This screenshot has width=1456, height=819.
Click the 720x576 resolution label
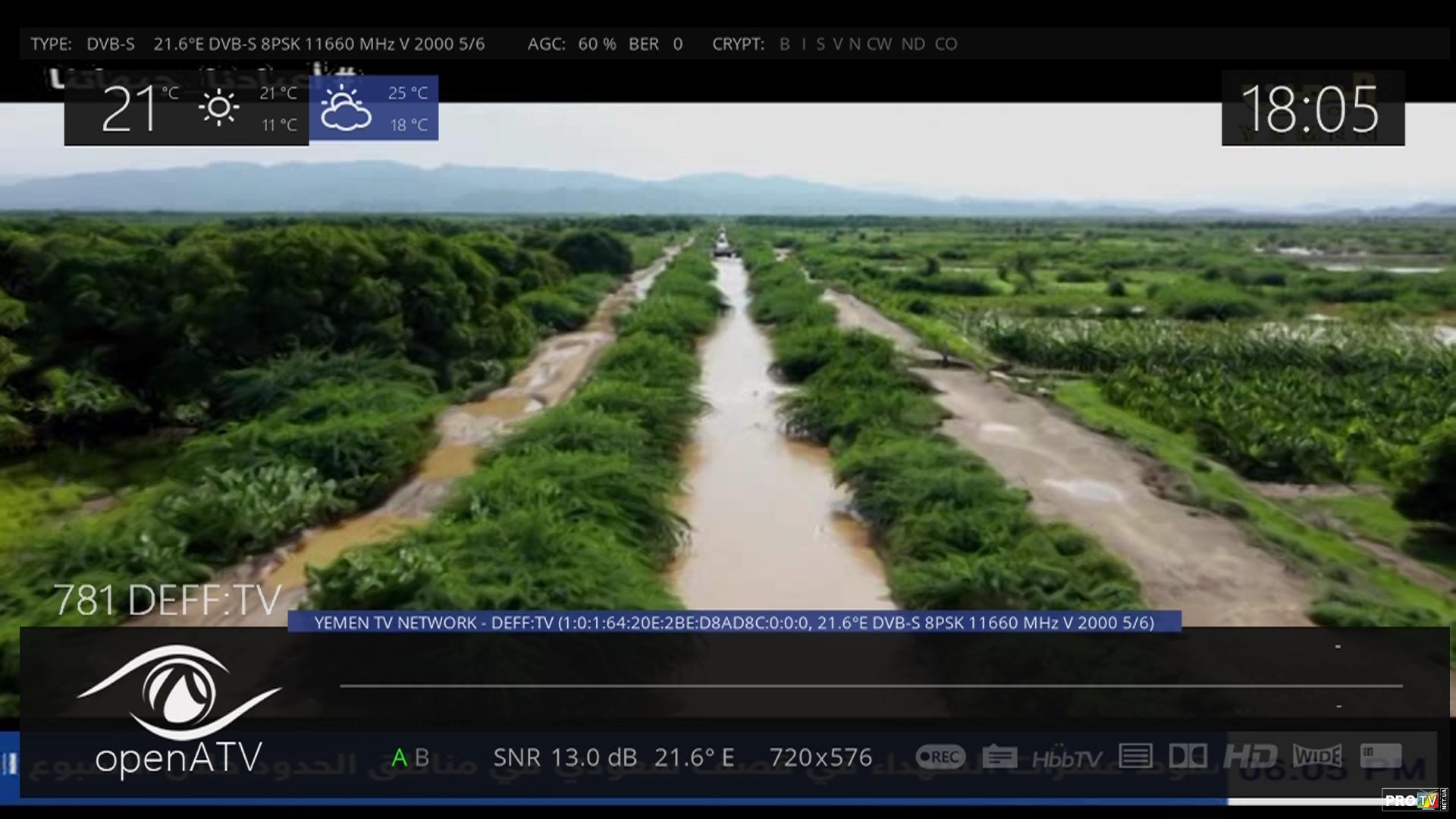[821, 758]
